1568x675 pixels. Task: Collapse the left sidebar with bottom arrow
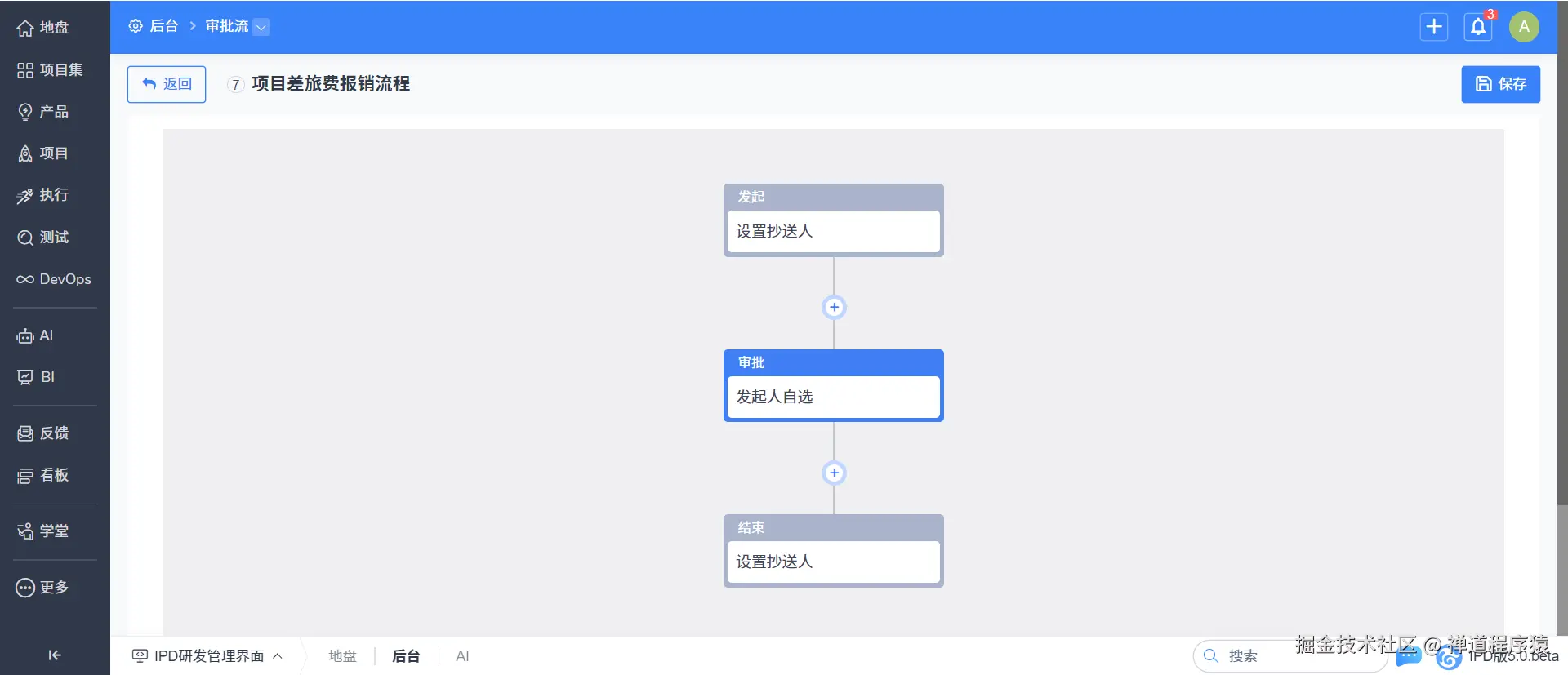click(54, 655)
